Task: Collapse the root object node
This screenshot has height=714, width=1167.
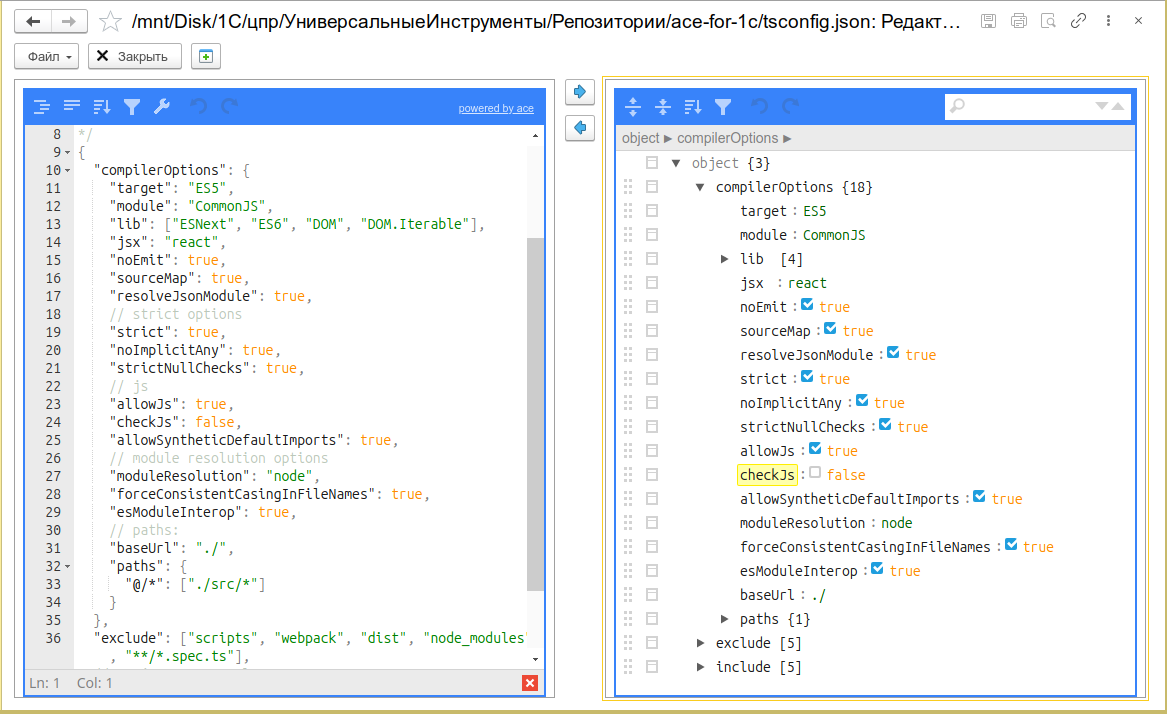Action: coord(676,163)
